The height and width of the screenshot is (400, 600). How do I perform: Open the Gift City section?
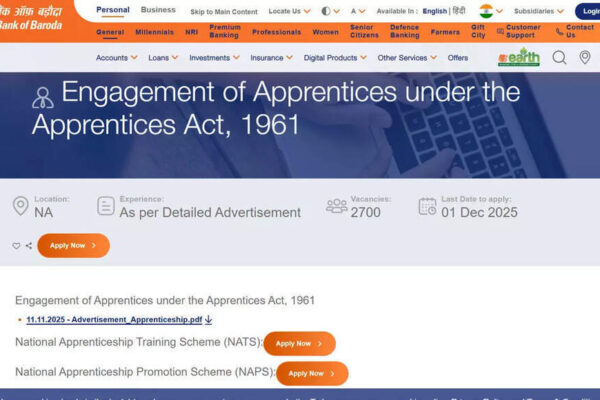[x=478, y=31]
